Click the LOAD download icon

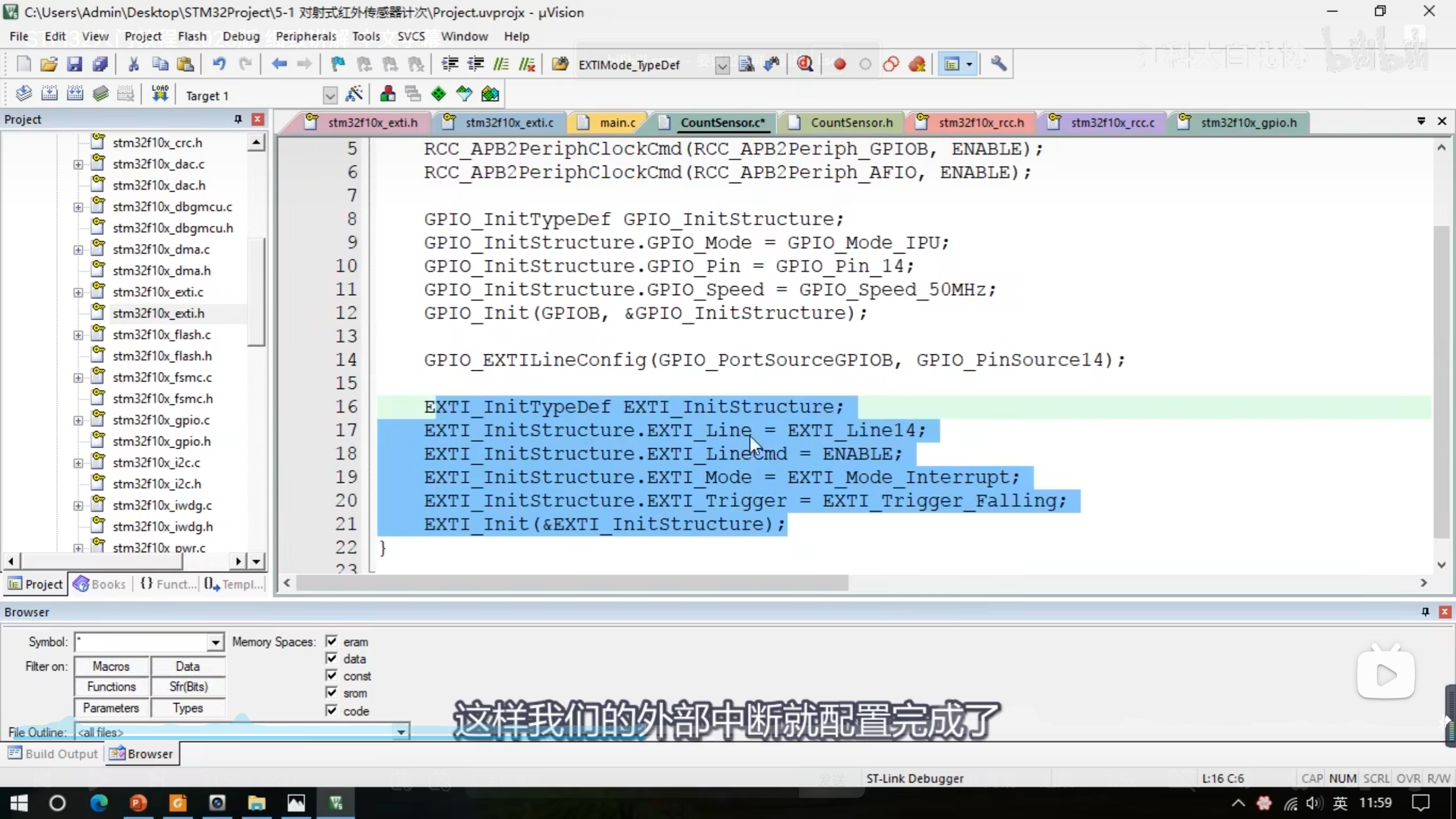coord(160,94)
